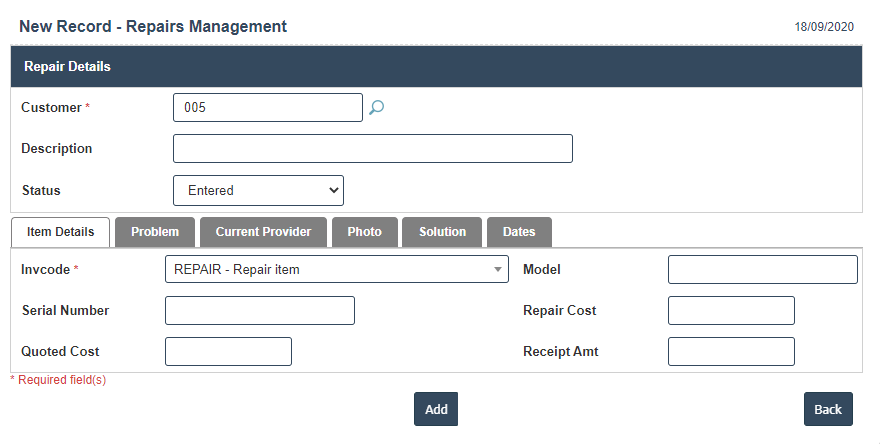Select the Item Details tab

60,232
